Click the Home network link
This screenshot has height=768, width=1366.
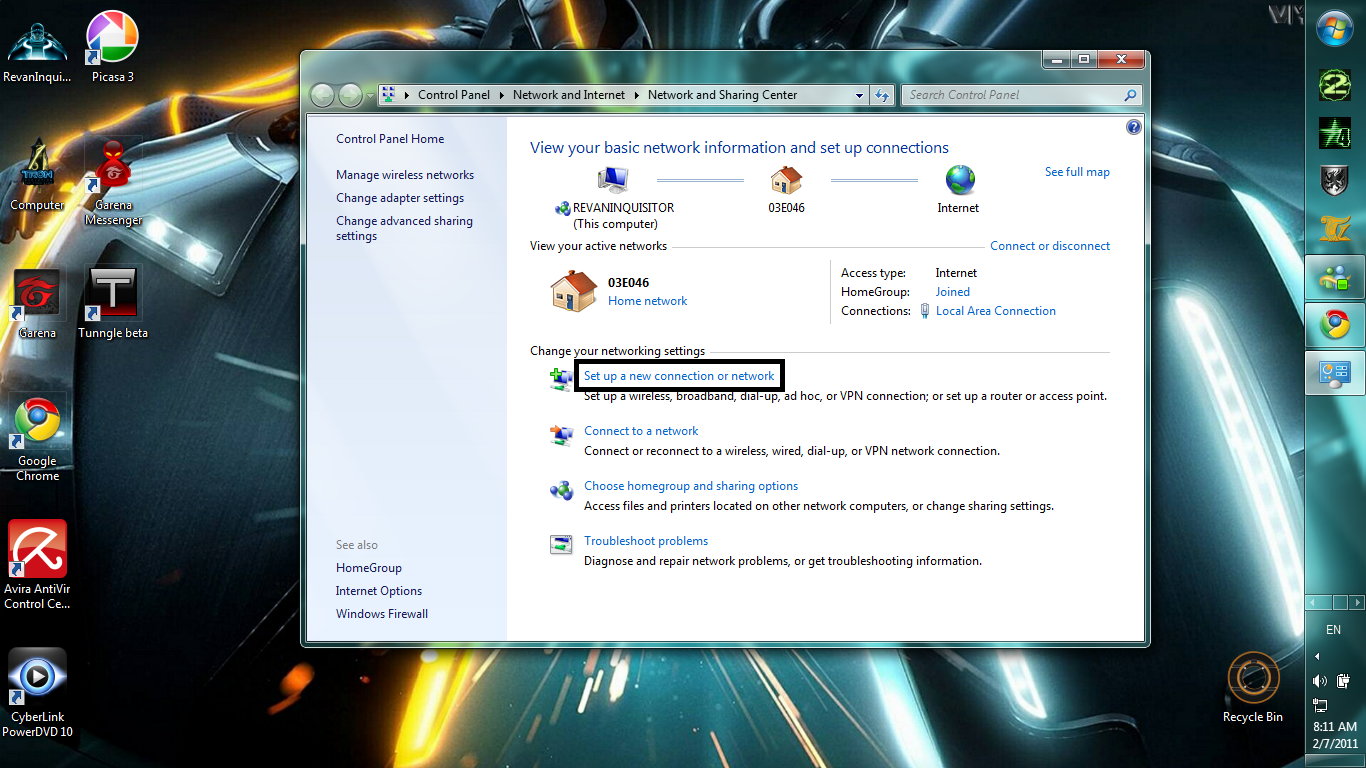tap(648, 301)
